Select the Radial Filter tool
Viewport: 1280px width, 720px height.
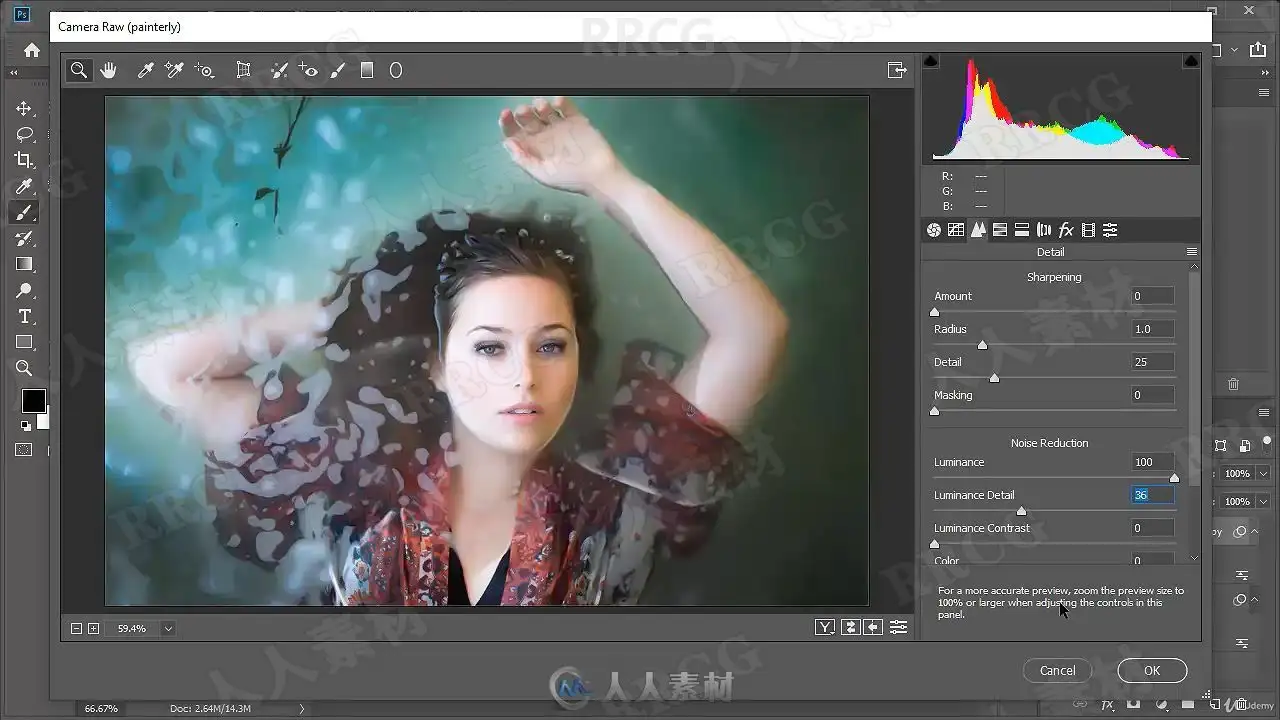[396, 70]
